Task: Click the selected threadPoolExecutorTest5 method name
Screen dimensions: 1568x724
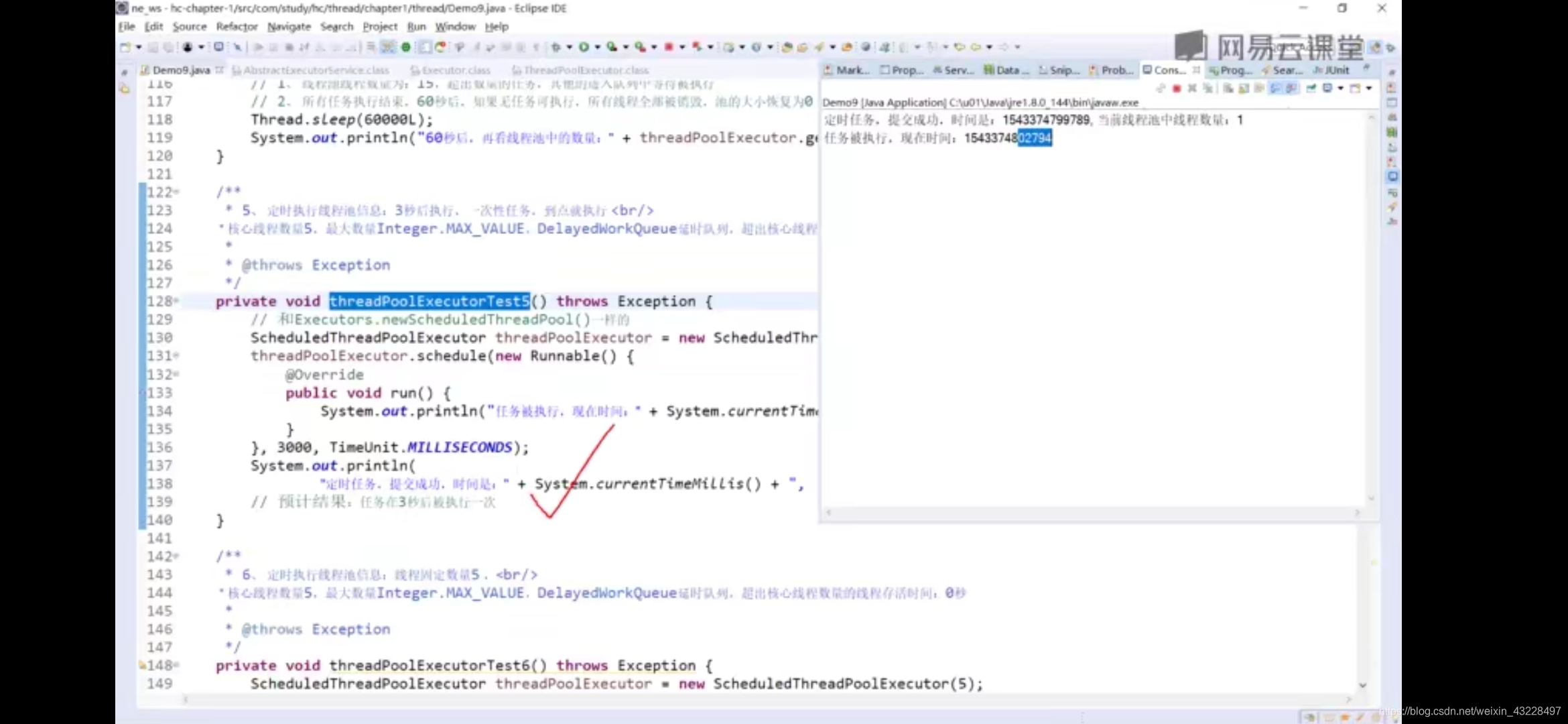Action: (x=430, y=301)
